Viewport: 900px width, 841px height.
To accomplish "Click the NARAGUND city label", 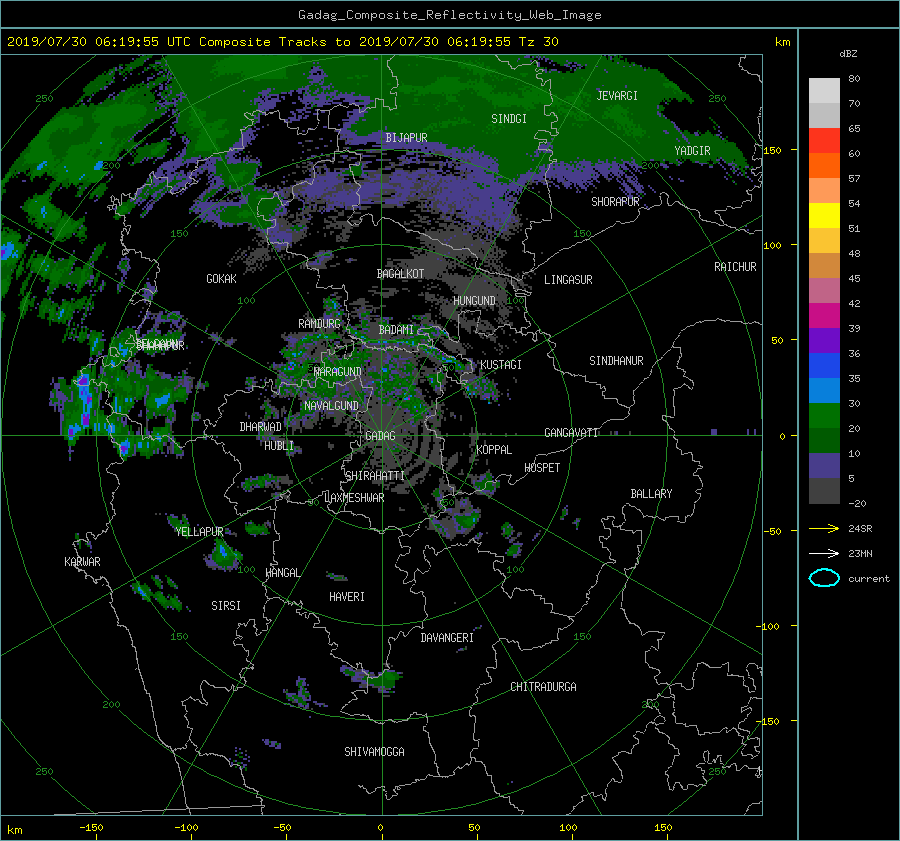I will coord(338,372).
